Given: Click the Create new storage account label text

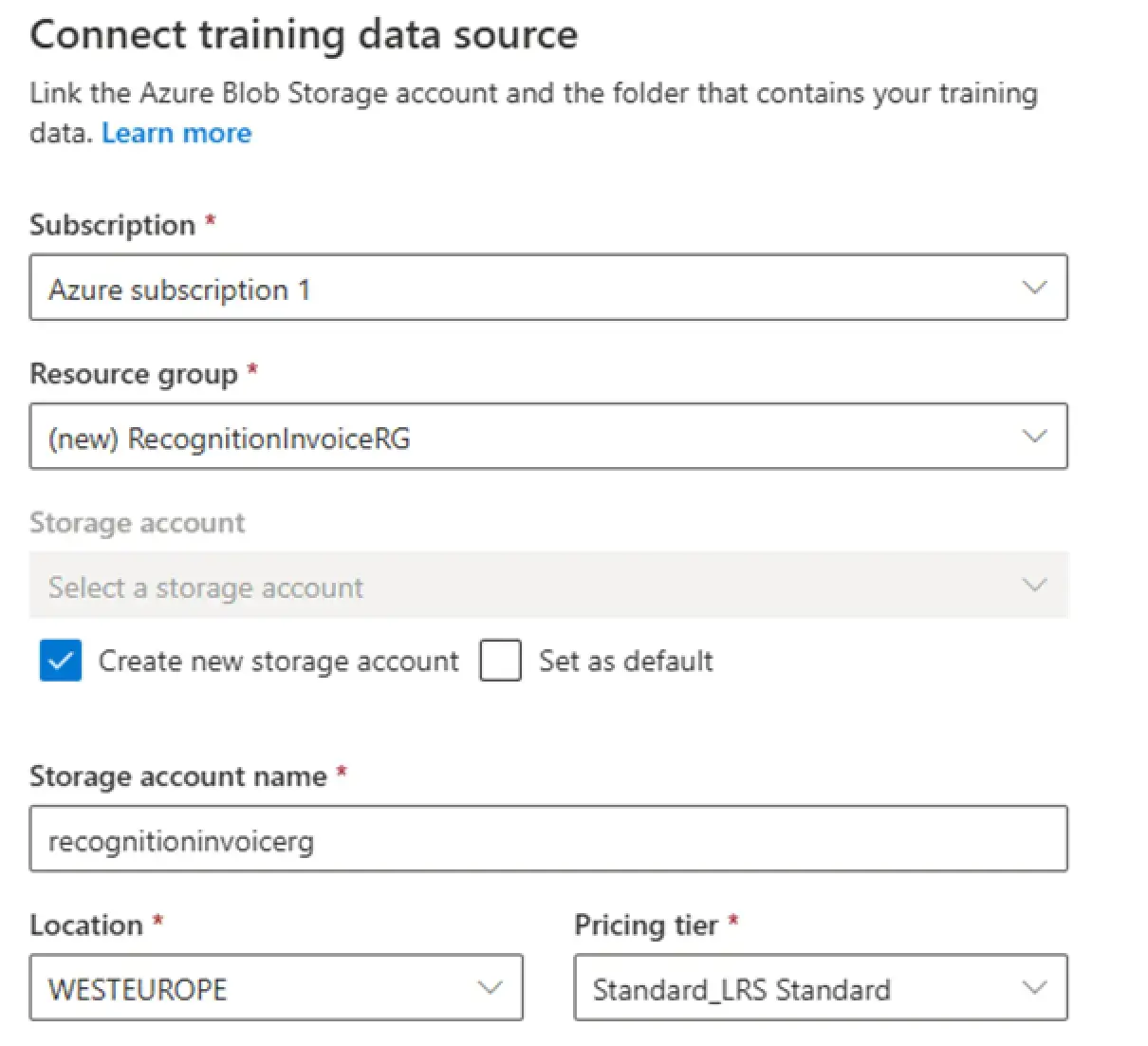Looking at the screenshot, I should pos(279,661).
